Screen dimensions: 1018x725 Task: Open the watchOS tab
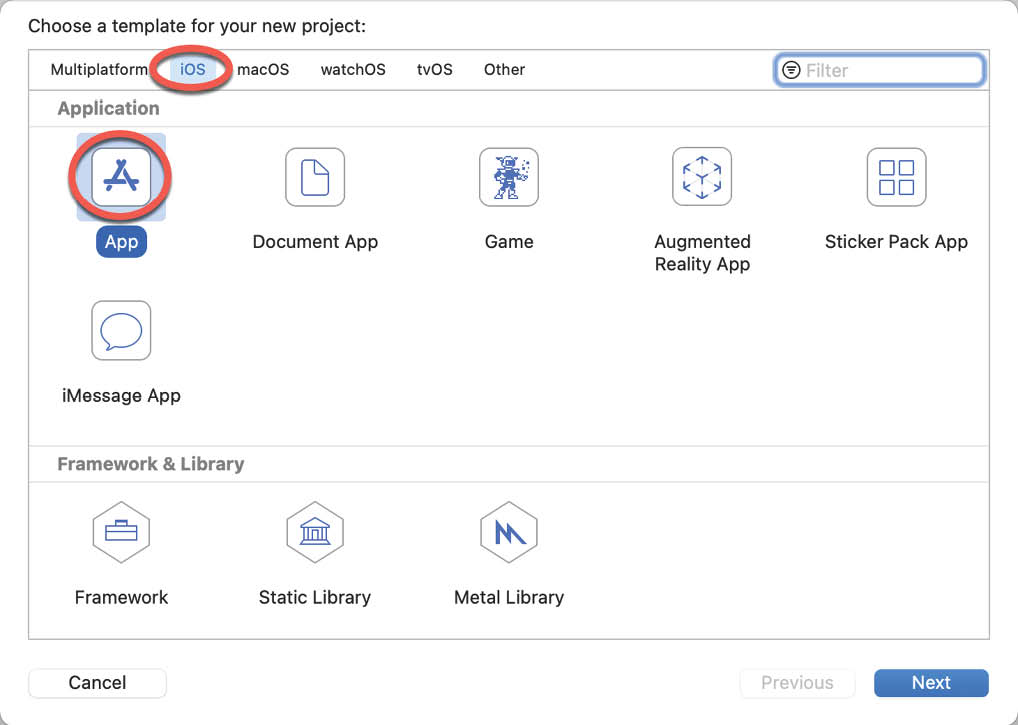353,69
